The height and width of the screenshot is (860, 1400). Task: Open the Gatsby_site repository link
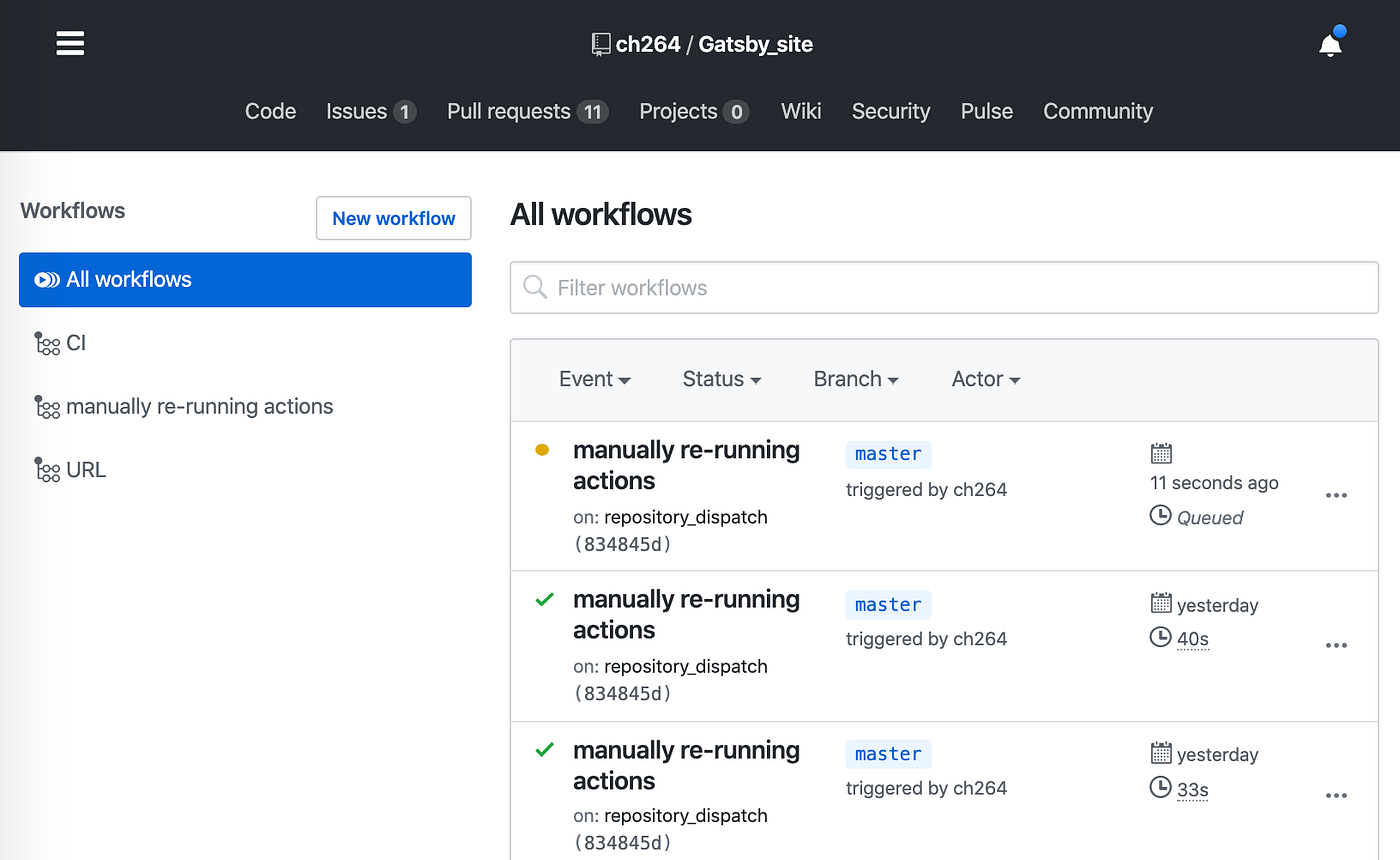756,45
